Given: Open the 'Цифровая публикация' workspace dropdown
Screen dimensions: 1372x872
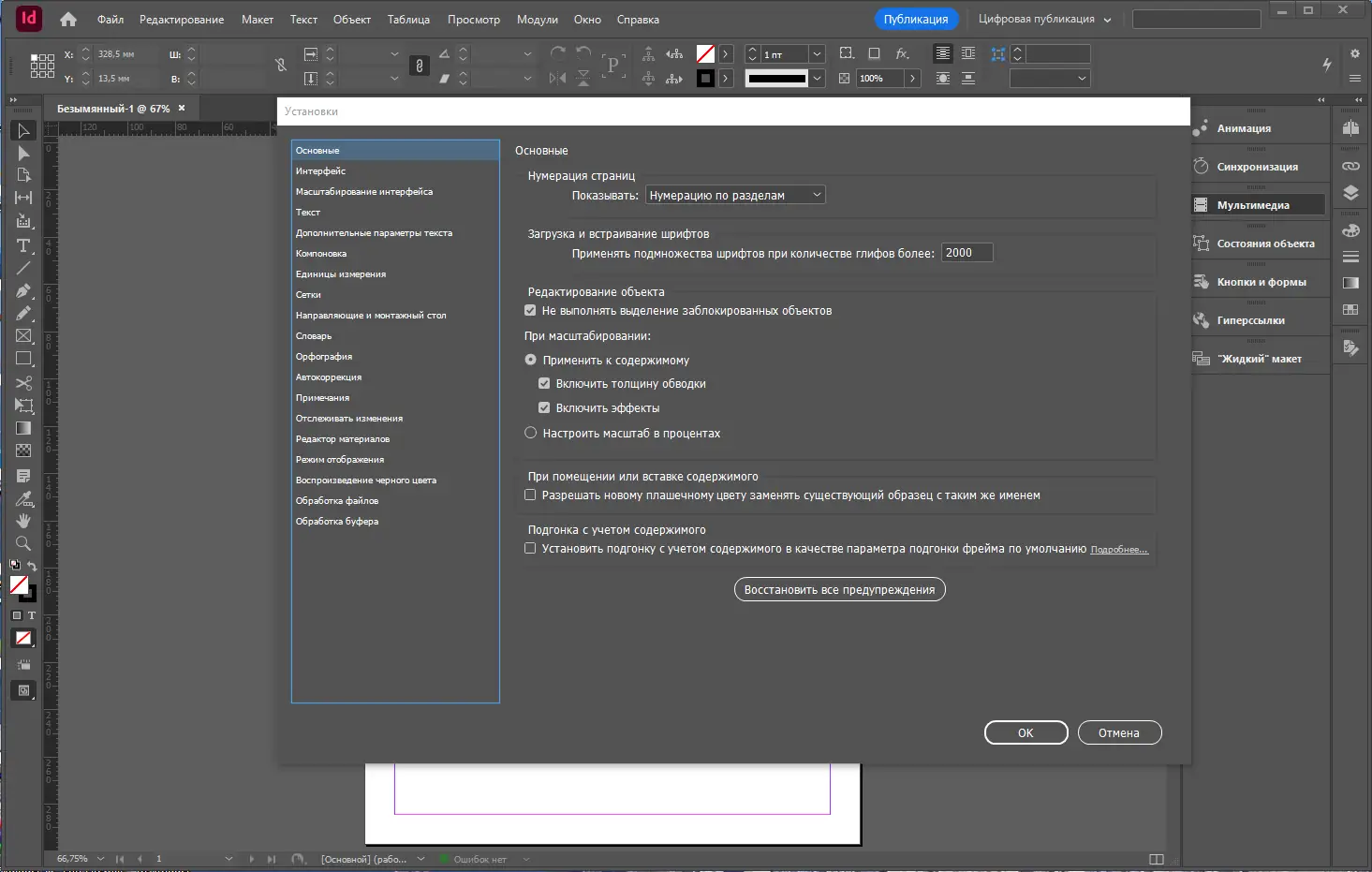Looking at the screenshot, I should [1045, 20].
